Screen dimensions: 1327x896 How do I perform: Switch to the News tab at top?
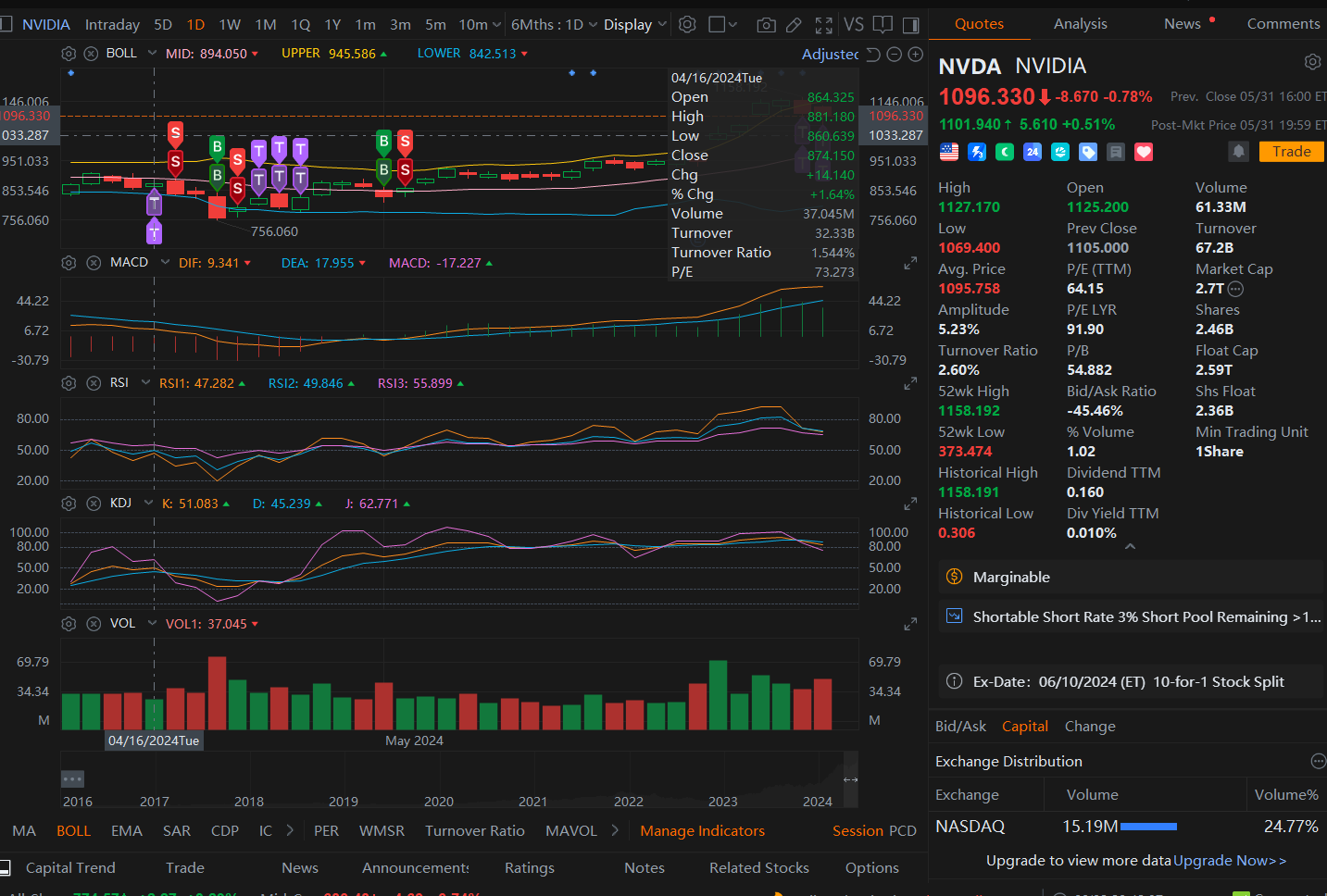click(1183, 24)
